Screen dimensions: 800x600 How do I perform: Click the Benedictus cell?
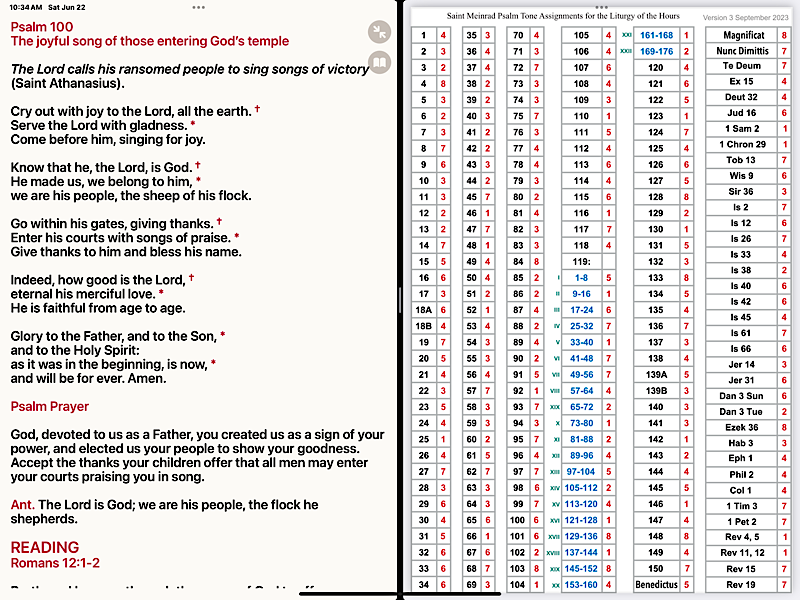pyautogui.click(x=656, y=585)
